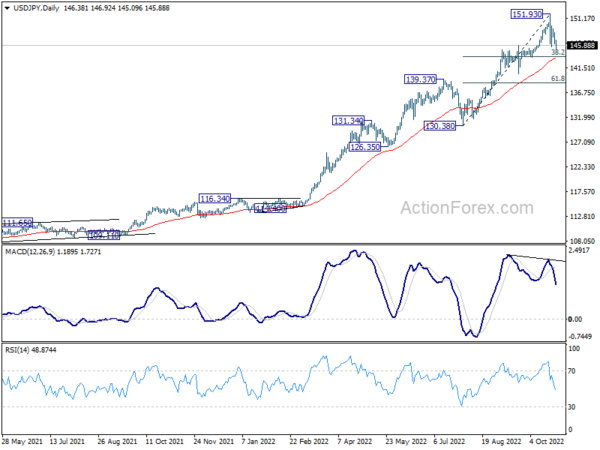Click the 151.930 peak price label
The image size is (600, 450).
coord(526,15)
